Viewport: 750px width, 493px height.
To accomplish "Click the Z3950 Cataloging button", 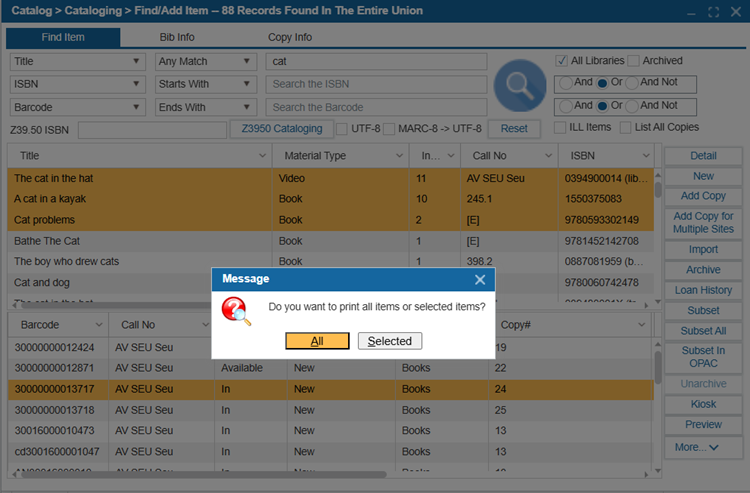I will [282, 129].
